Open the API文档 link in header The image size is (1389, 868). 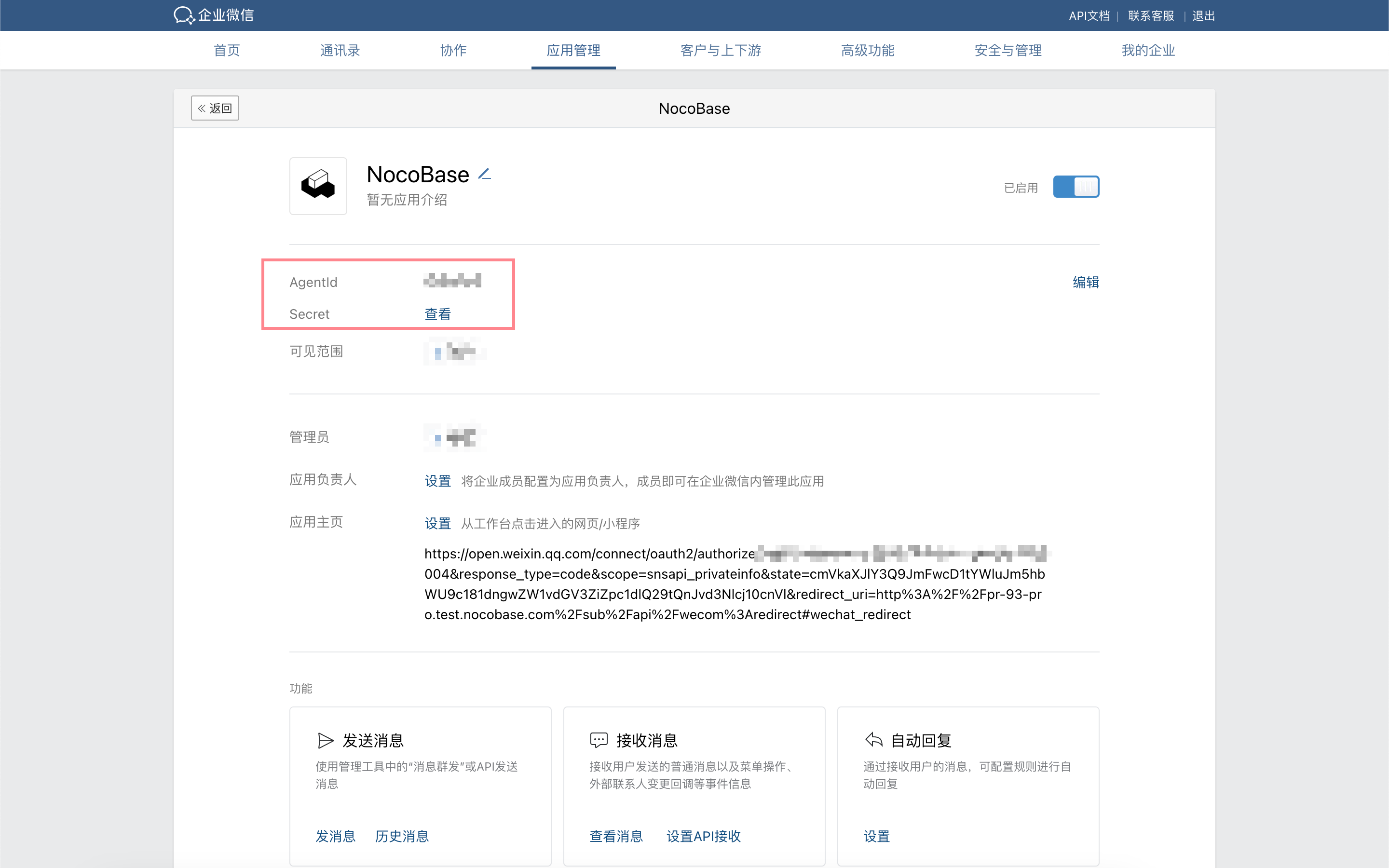click(1089, 15)
